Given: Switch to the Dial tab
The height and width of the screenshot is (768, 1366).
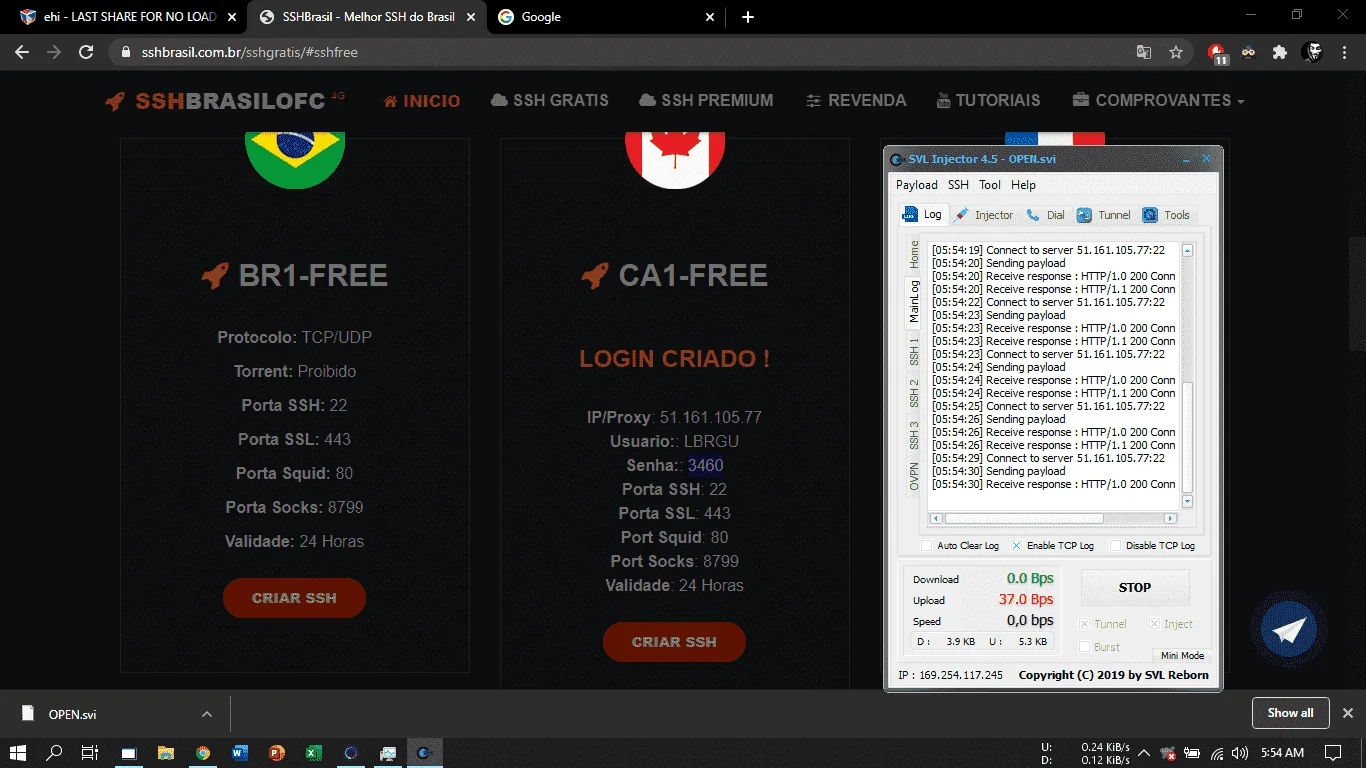Looking at the screenshot, I should click(1046, 215).
